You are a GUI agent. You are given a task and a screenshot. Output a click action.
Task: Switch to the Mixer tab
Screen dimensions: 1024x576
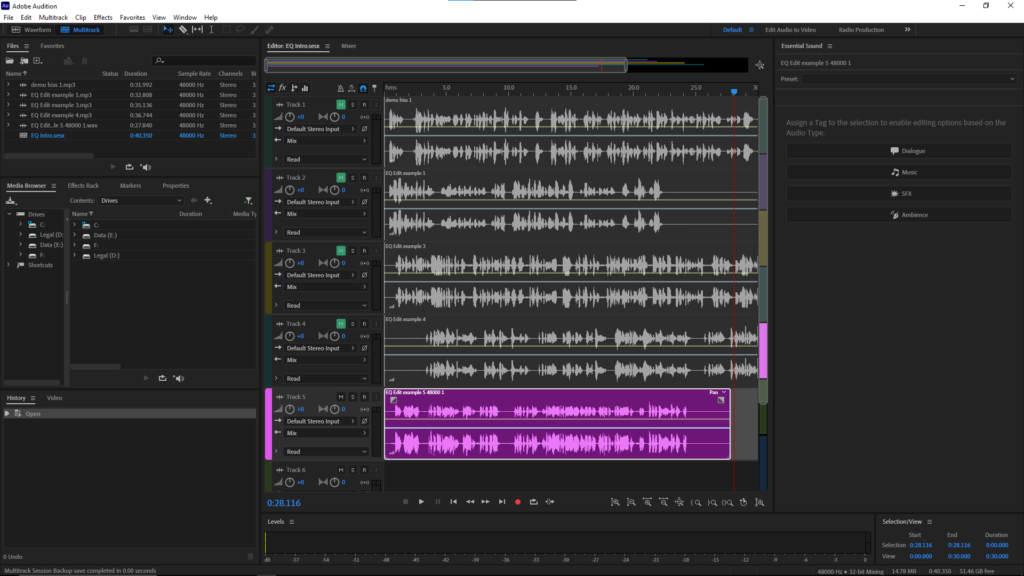(348, 46)
